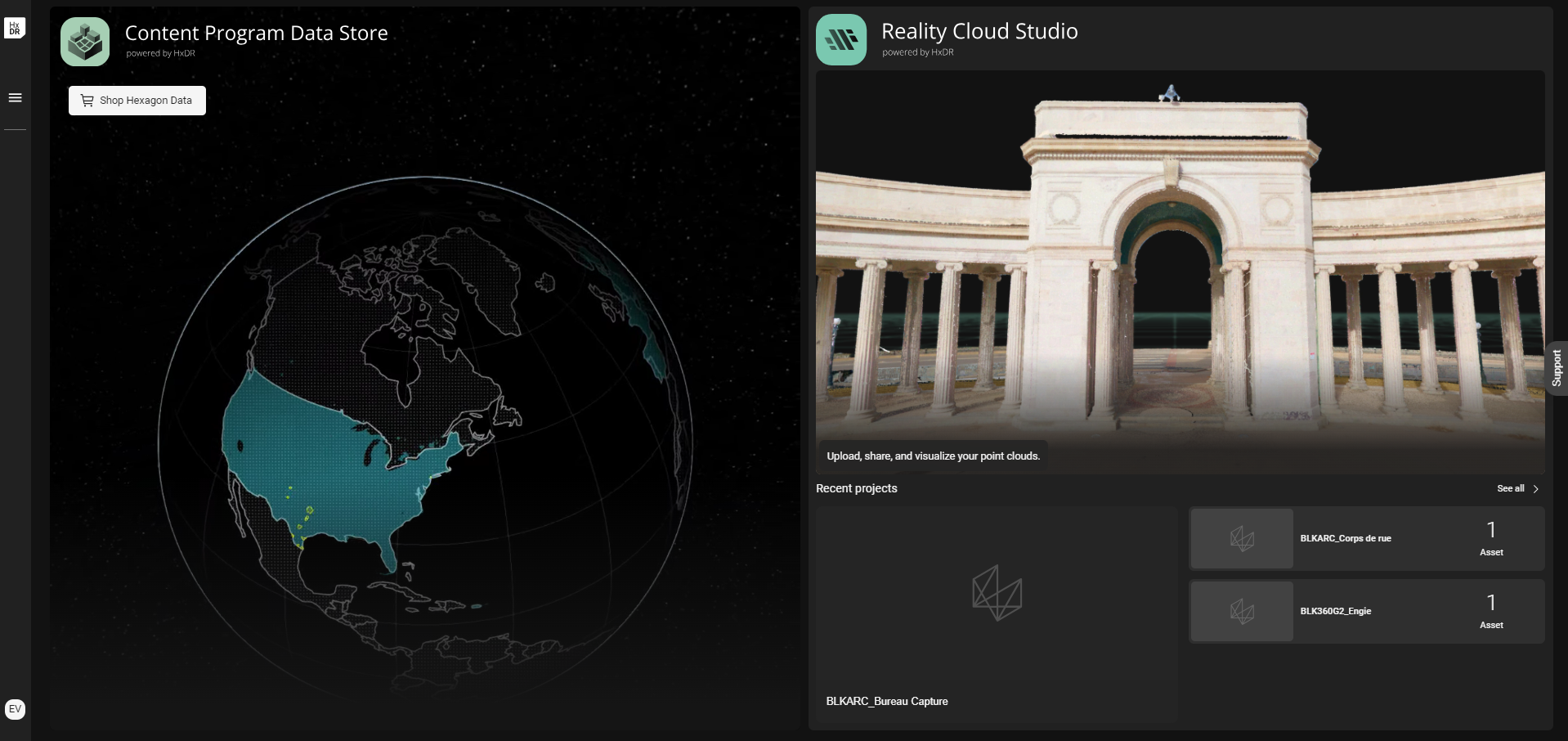Click the Reality Cloud Studio title
The image size is (1568, 741).
979,31
